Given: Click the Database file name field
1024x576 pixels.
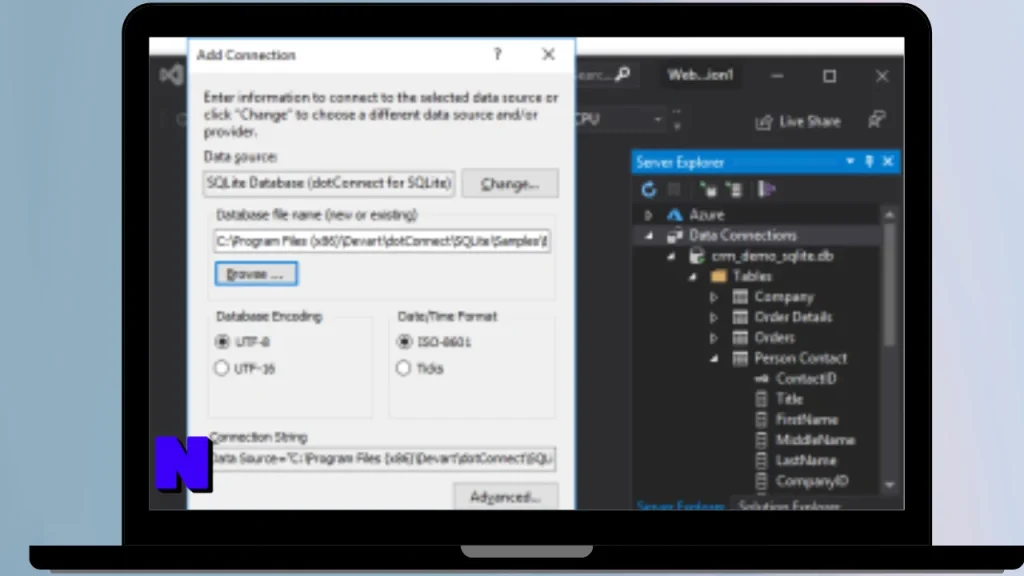Looking at the screenshot, I should click(382, 241).
